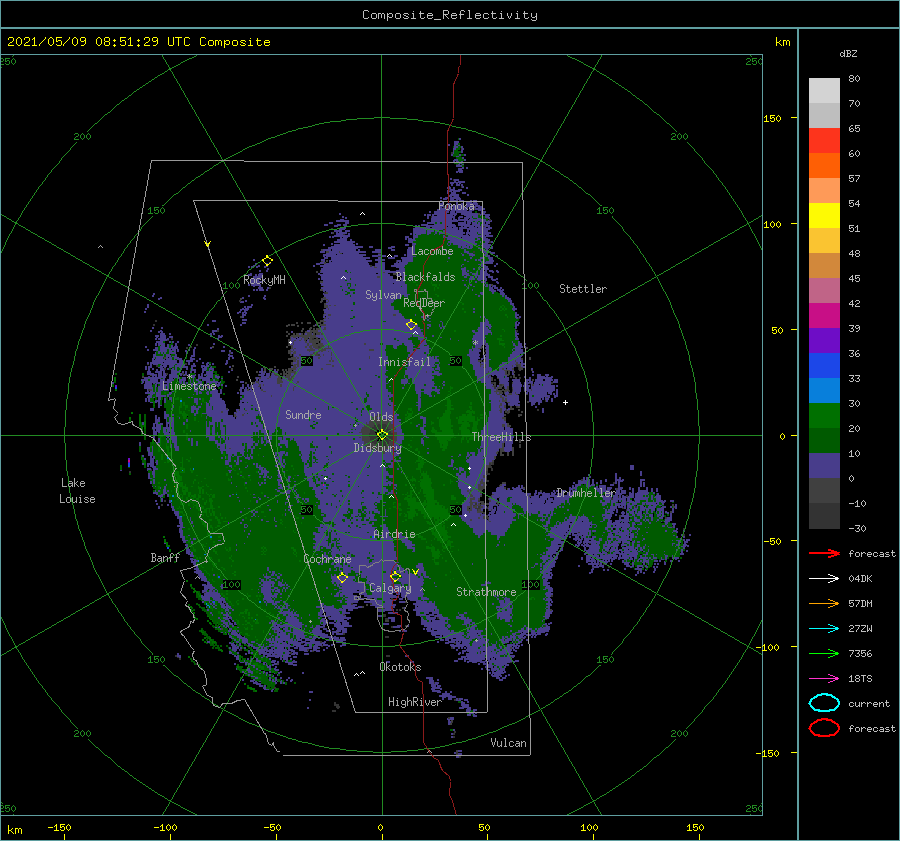Select the Banff label on the map
The width and height of the screenshot is (900, 841).
pos(165,557)
